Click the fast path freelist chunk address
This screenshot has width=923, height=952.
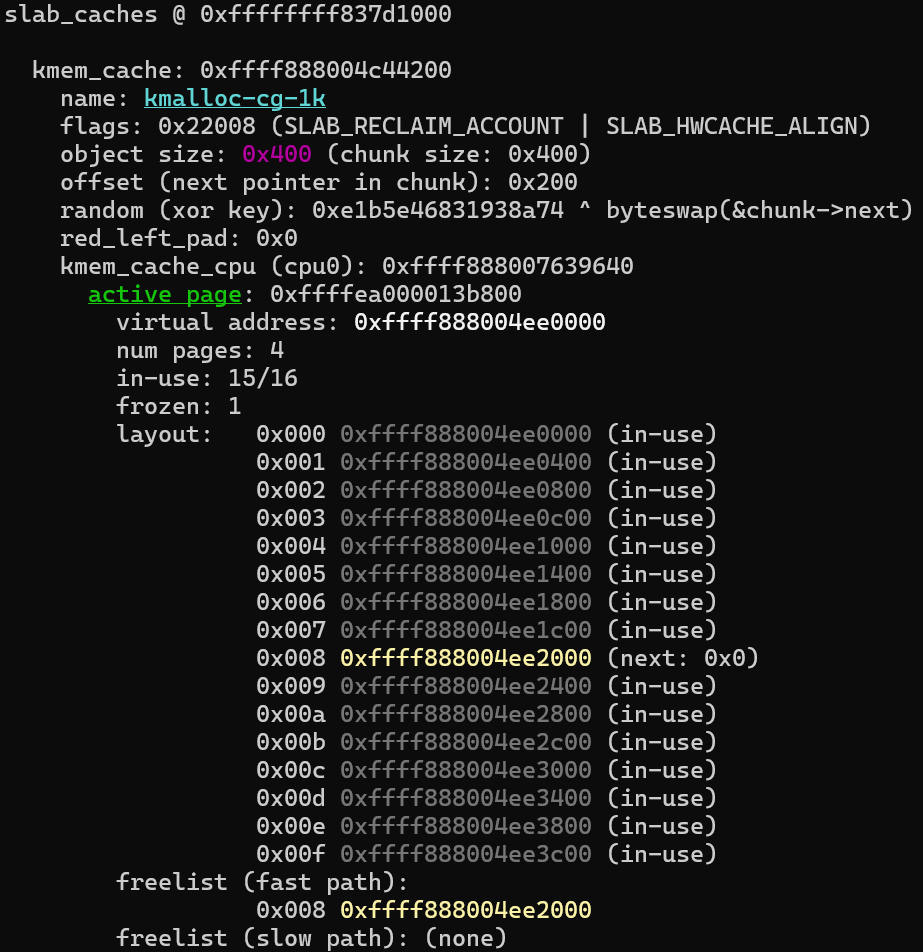click(466, 911)
